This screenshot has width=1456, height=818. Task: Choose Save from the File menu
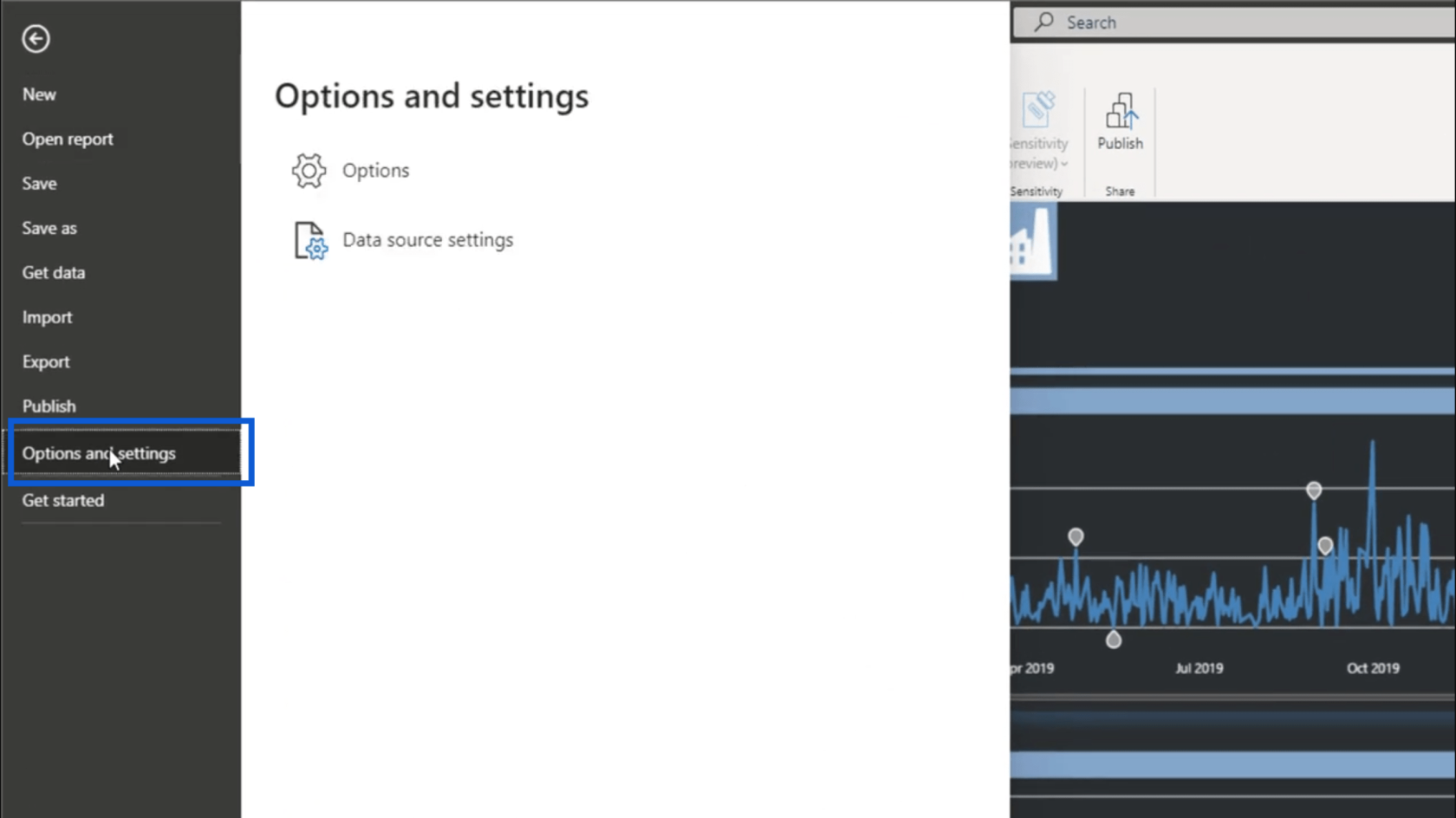[x=39, y=184]
